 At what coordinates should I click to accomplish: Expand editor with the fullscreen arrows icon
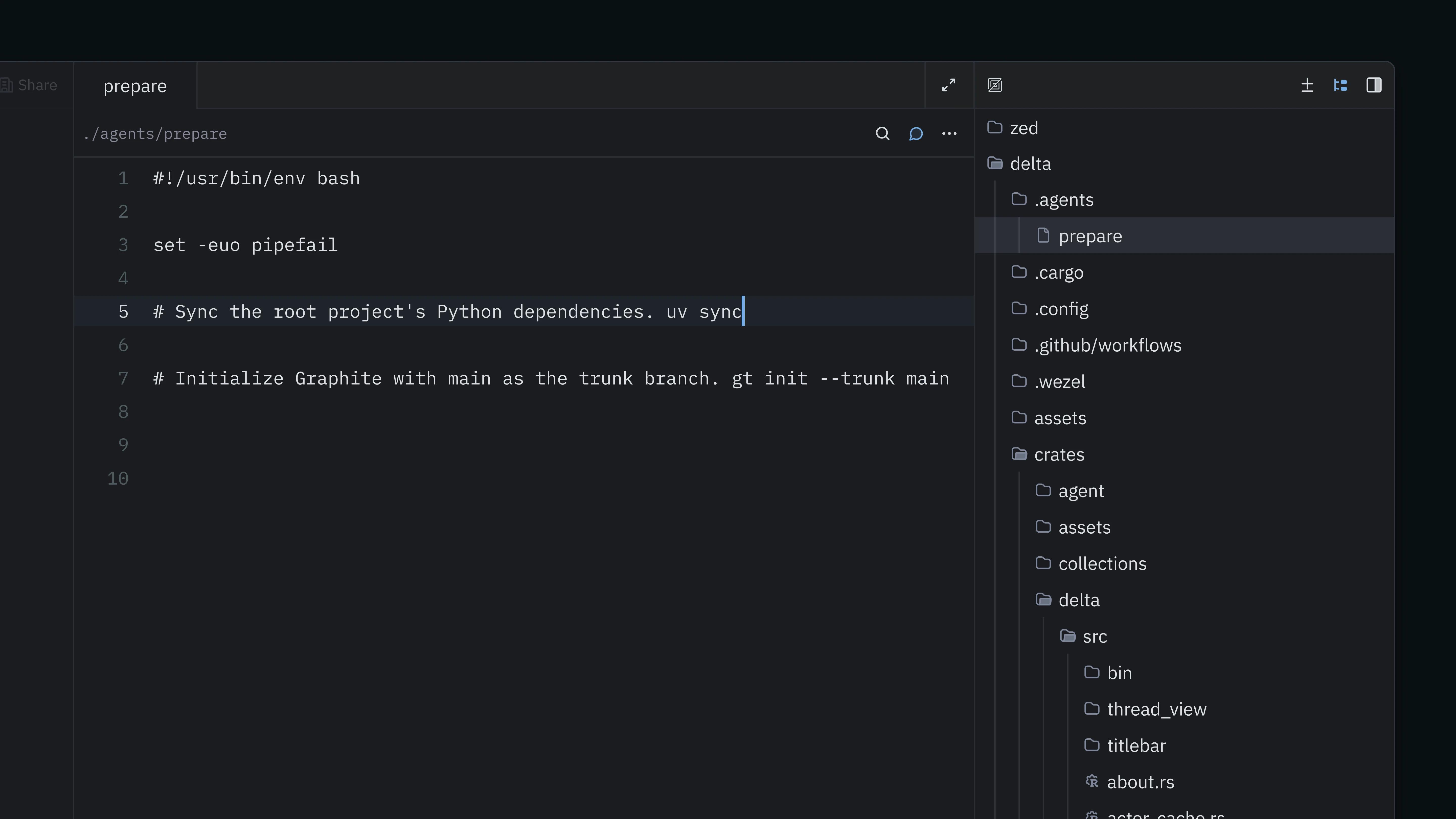[948, 85]
